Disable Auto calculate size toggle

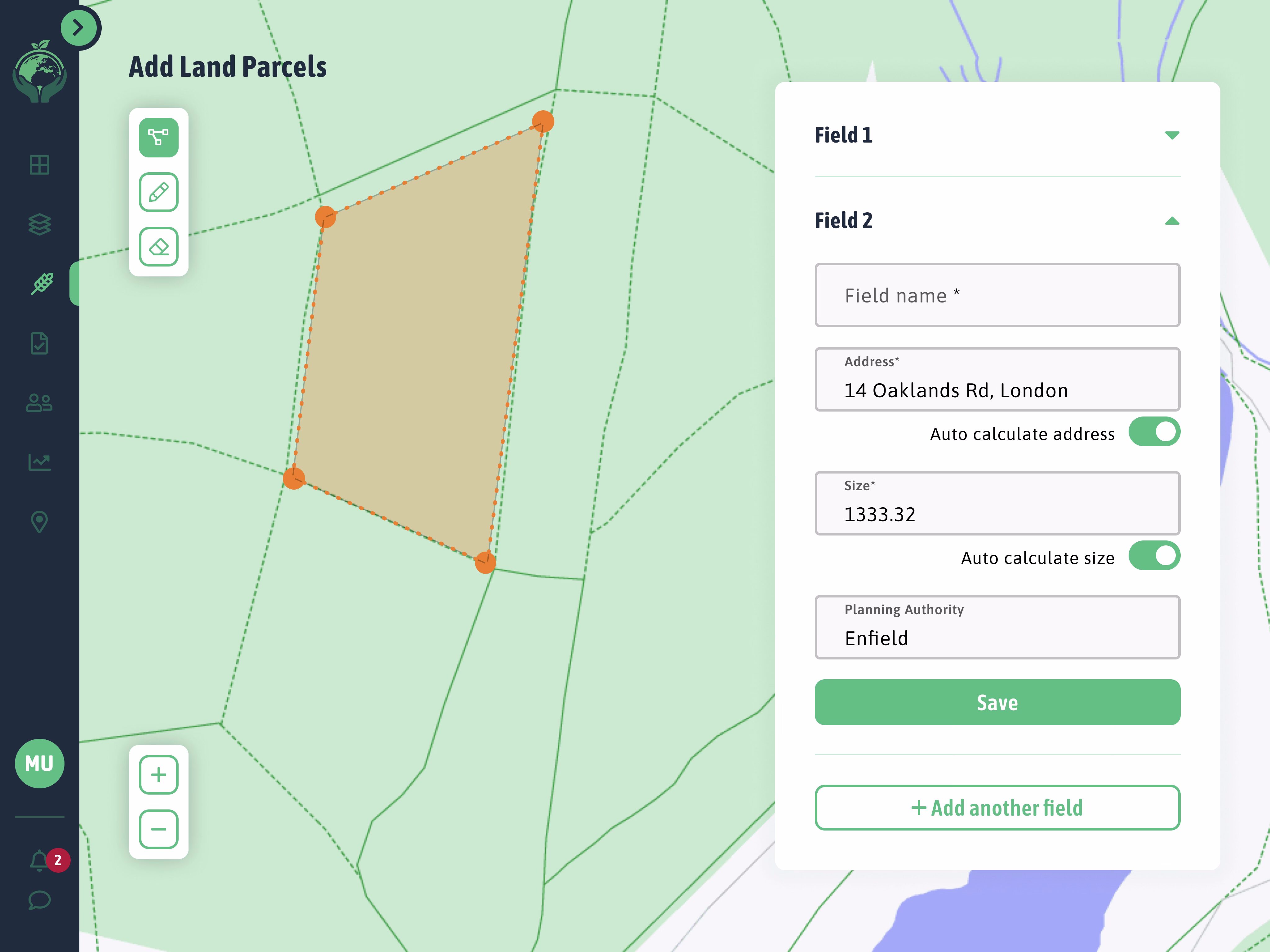tap(1154, 555)
